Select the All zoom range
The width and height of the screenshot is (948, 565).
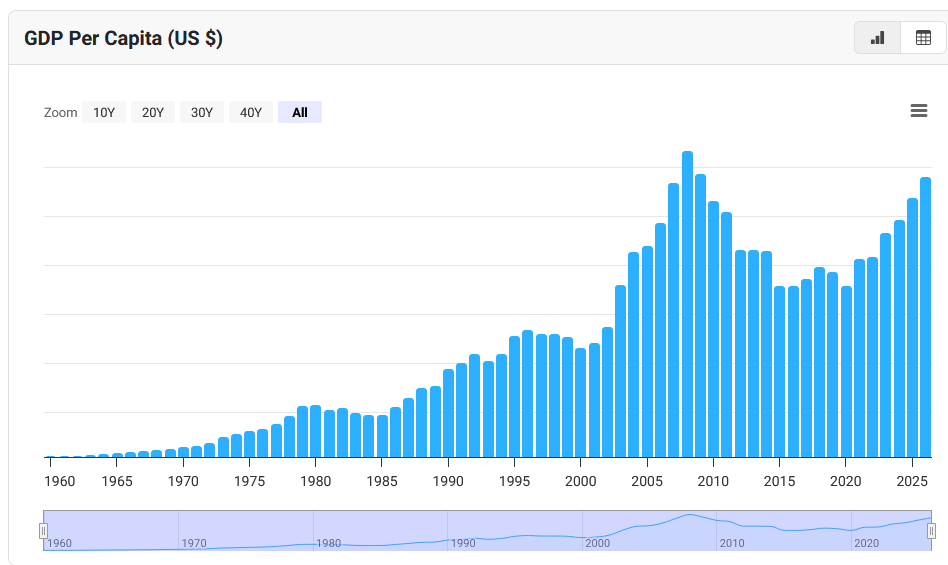[x=300, y=112]
